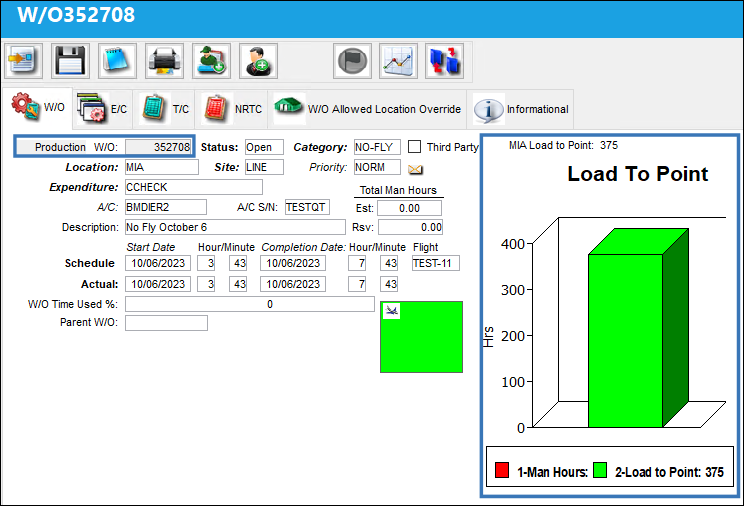
Task: Click the Rsv man hours field
Action: pyautogui.click(x=410, y=227)
